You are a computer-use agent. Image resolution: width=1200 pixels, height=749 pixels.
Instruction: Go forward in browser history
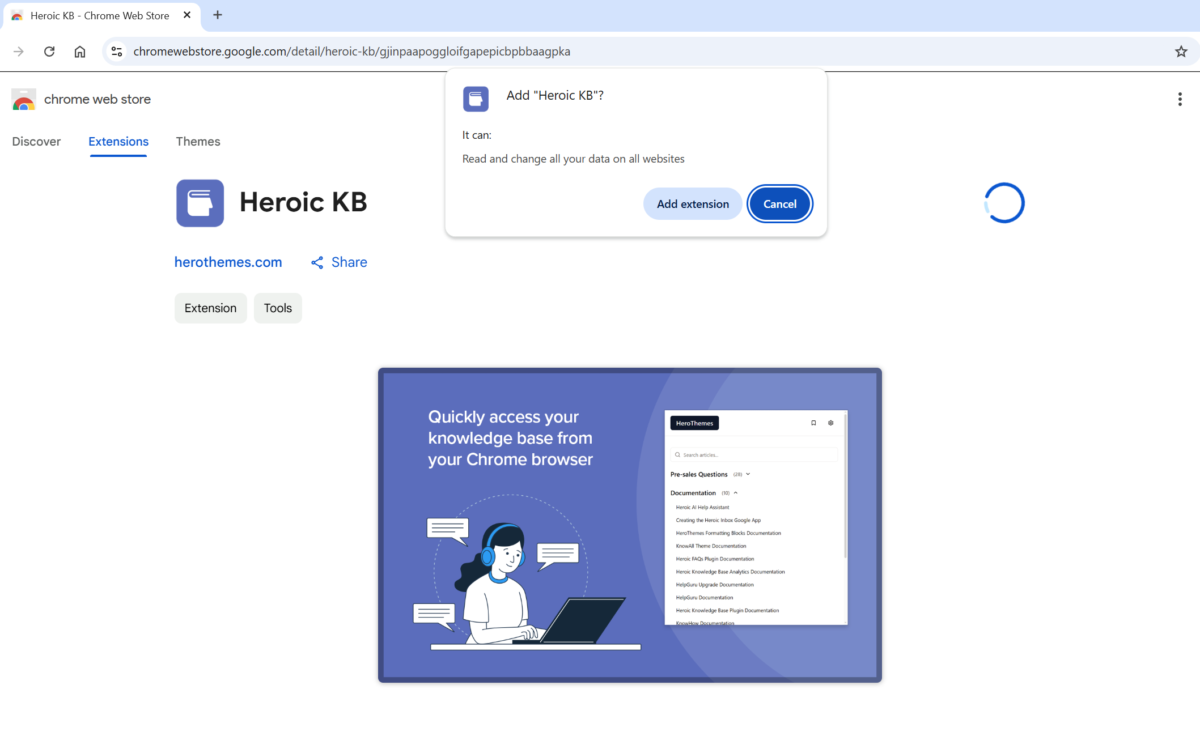(x=18, y=51)
